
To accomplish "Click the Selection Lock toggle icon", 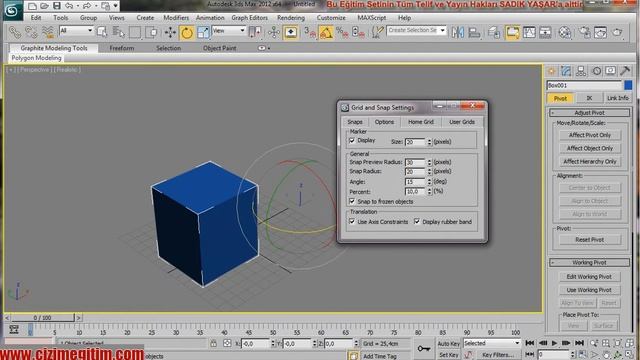I will click(213, 344).
